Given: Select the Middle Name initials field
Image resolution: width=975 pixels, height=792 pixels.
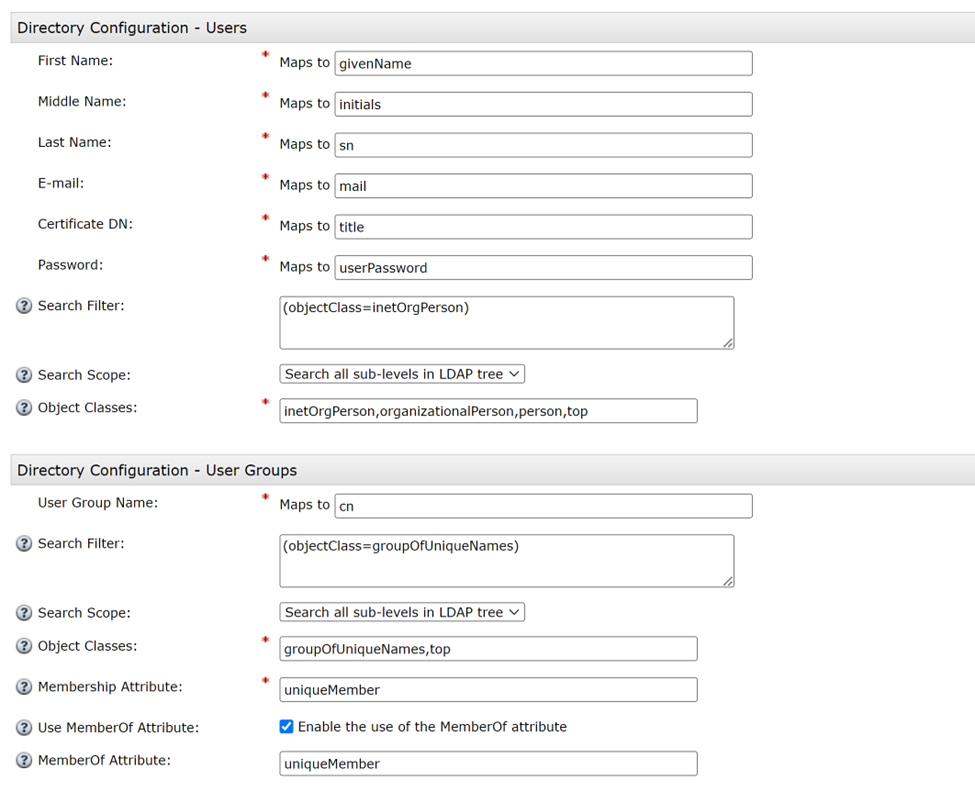Looking at the screenshot, I should pos(543,104).
